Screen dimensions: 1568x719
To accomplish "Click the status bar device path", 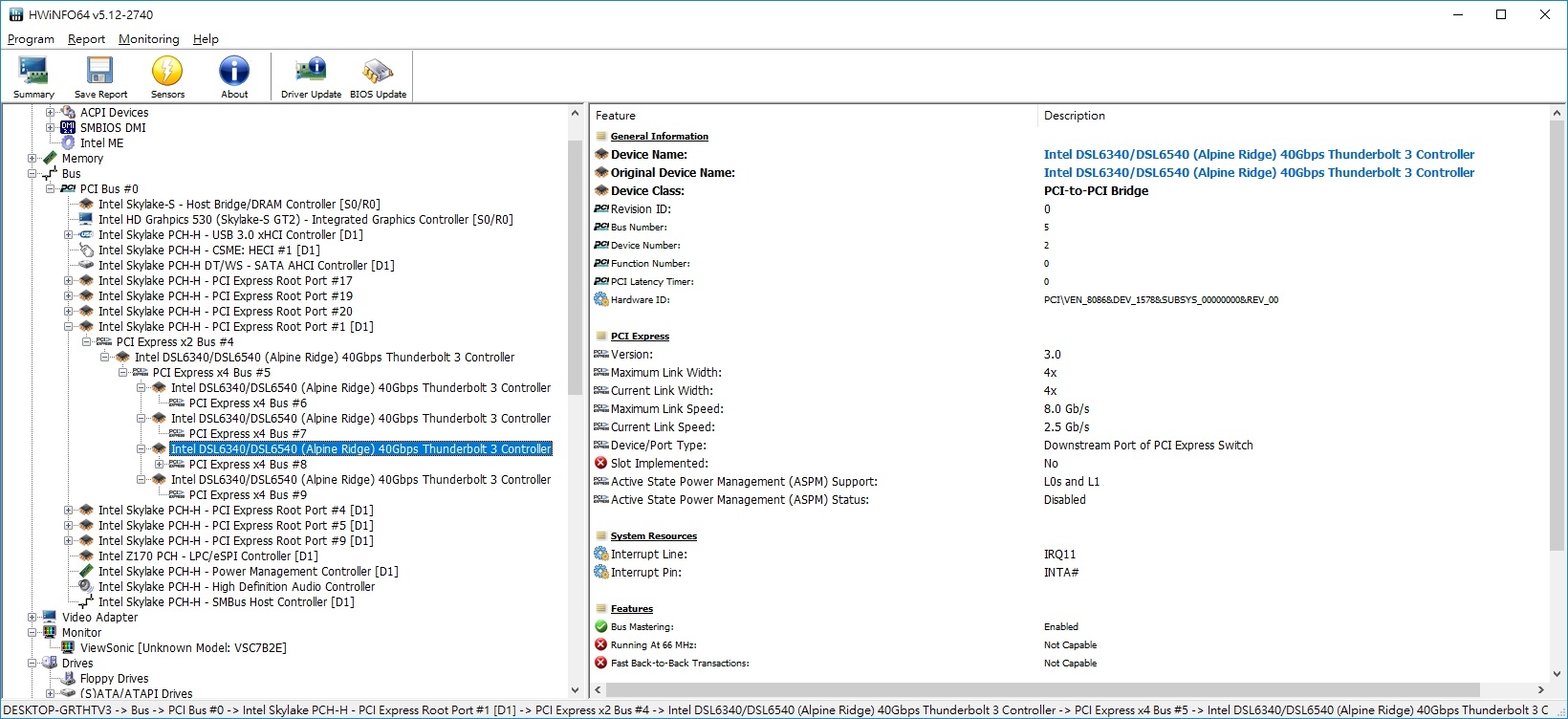I will point(776,710).
